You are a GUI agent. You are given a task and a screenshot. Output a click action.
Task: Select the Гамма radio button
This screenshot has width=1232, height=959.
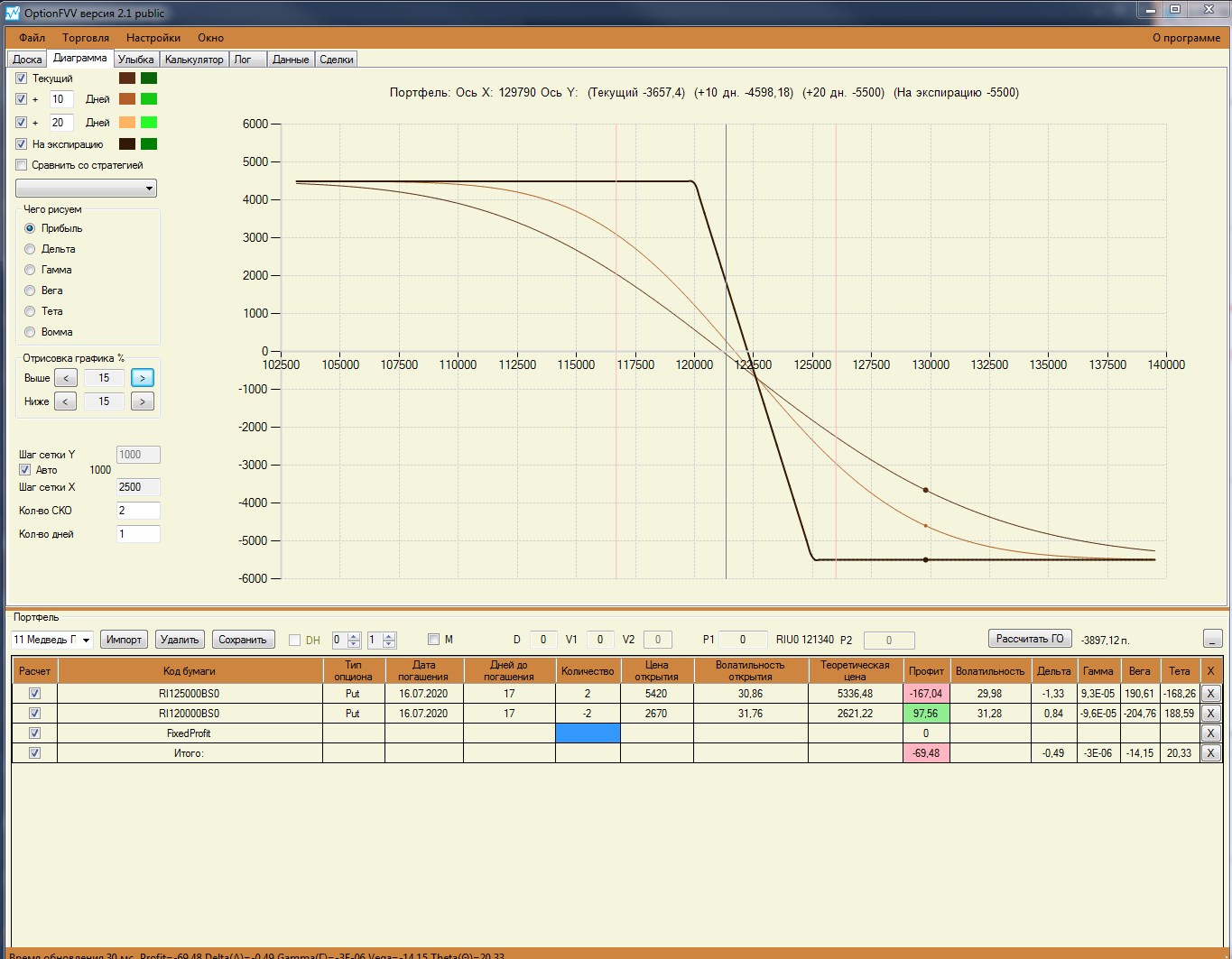(30, 270)
